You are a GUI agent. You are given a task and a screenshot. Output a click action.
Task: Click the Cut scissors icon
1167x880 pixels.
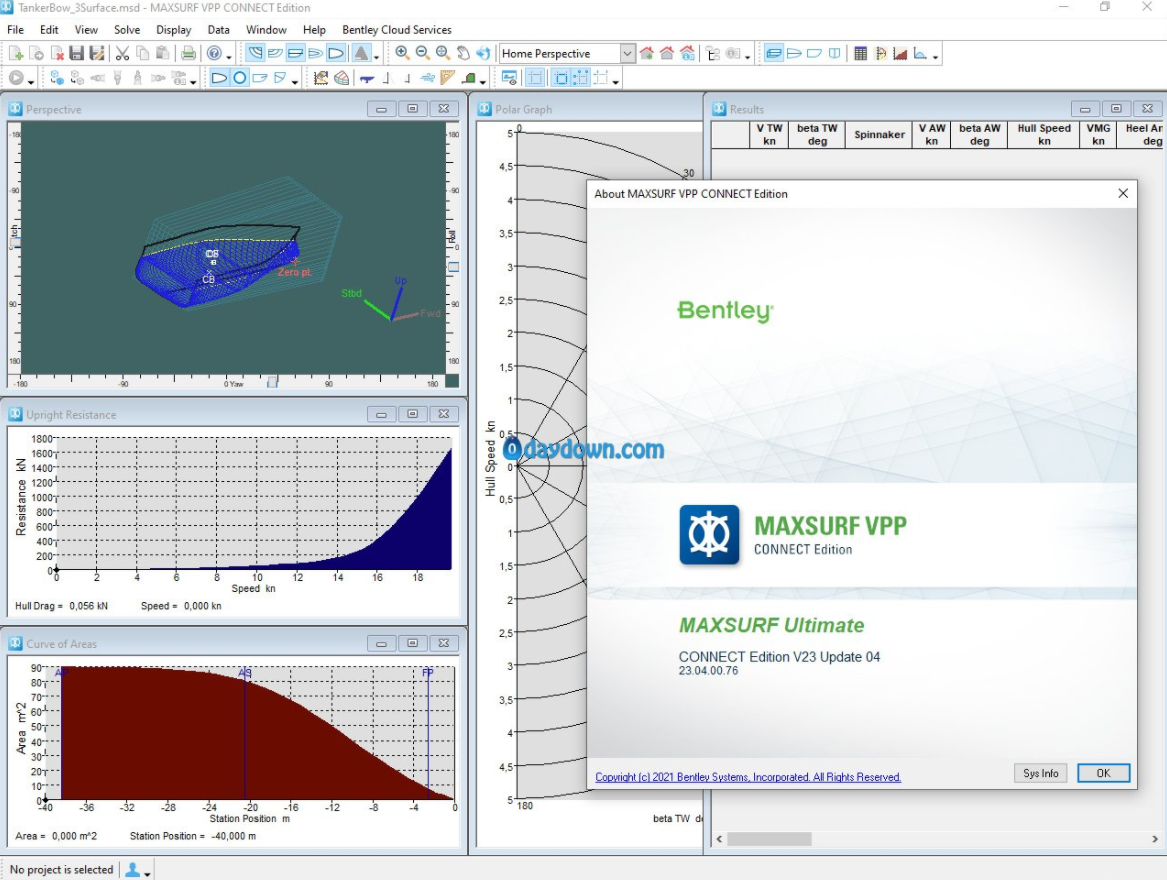point(122,54)
